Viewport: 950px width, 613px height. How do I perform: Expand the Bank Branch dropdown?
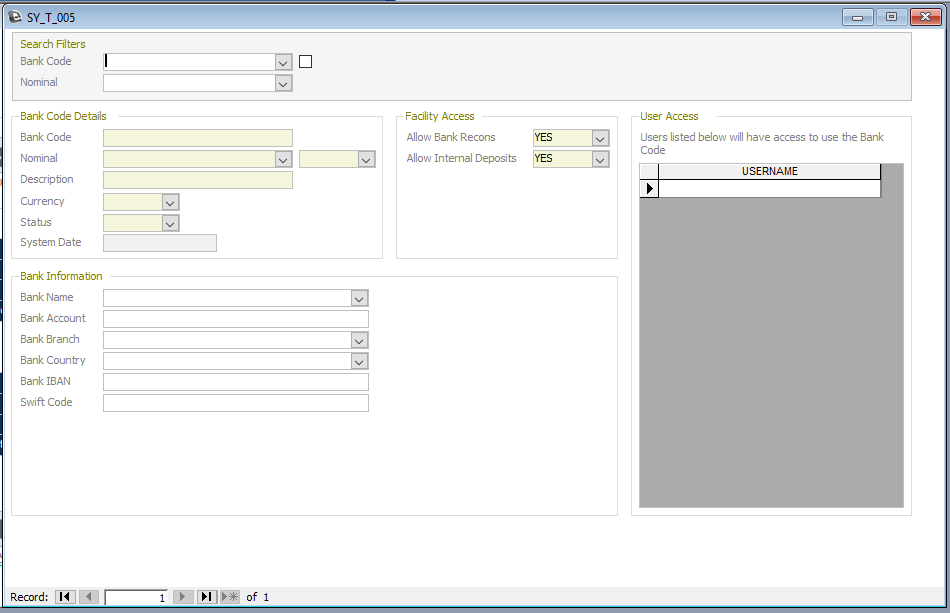click(359, 340)
